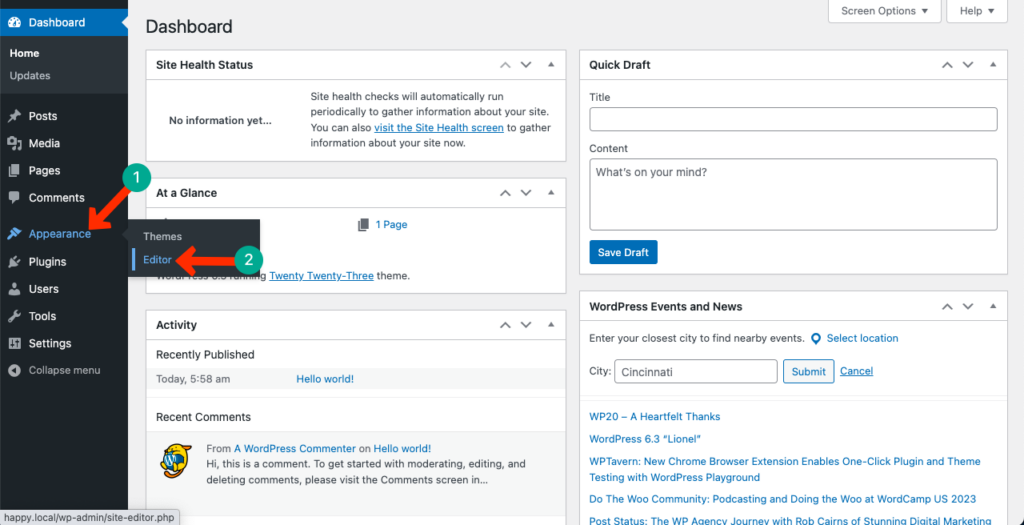The height and width of the screenshot is (525, 1024).
Task: Click the Media icon in sidebar
Action: (14, 144)
